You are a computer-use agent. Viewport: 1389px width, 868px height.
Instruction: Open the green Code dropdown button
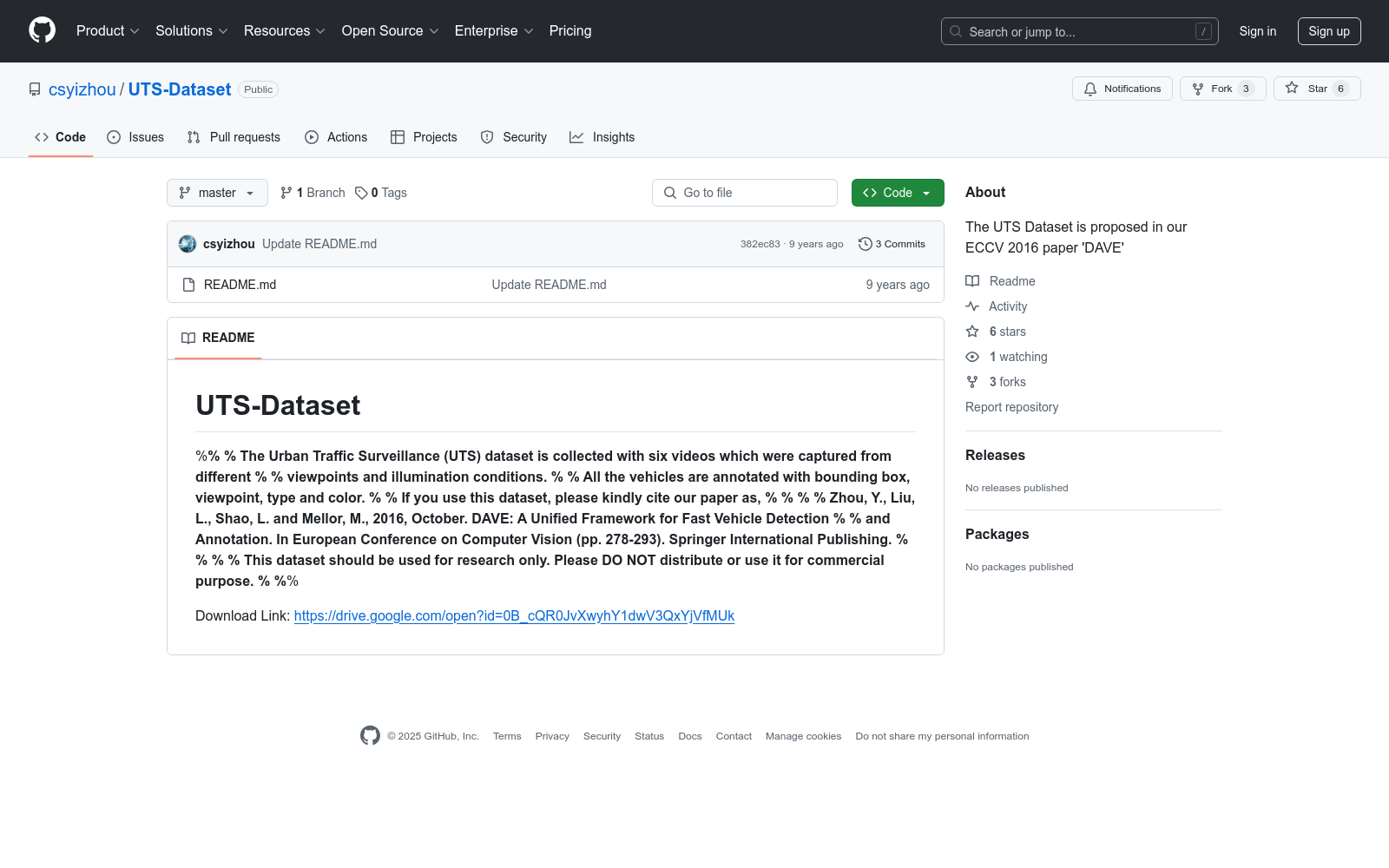(898, 193)
